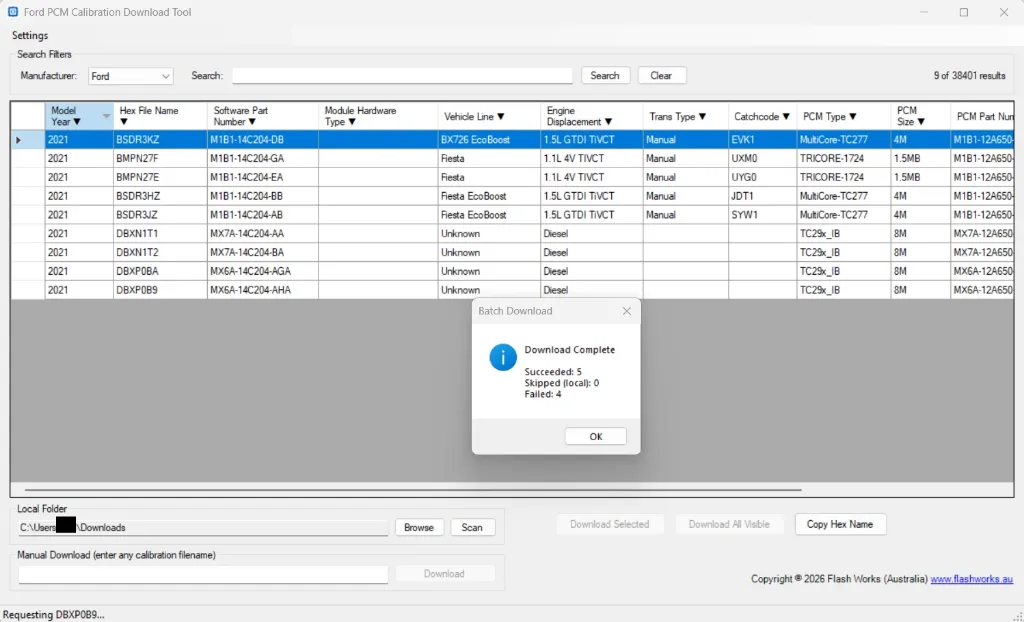Open Trans Type column filter

[x=702, y=117]
